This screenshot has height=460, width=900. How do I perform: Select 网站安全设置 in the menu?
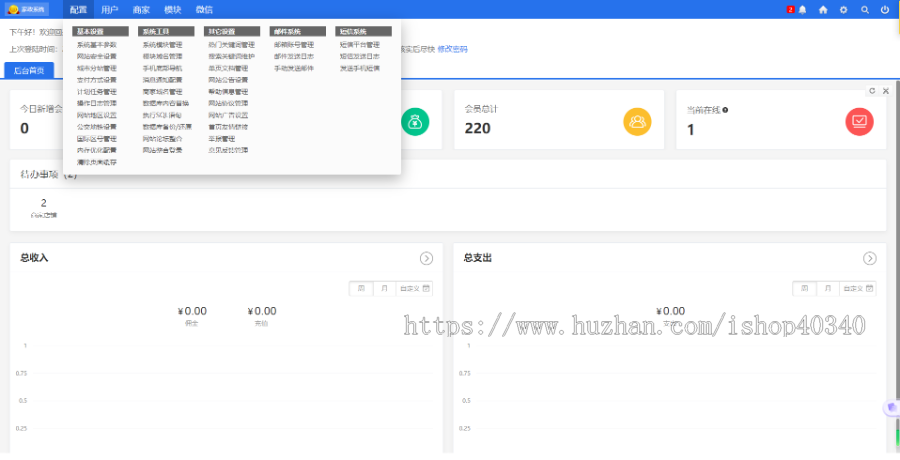click(x=97, y=56)
